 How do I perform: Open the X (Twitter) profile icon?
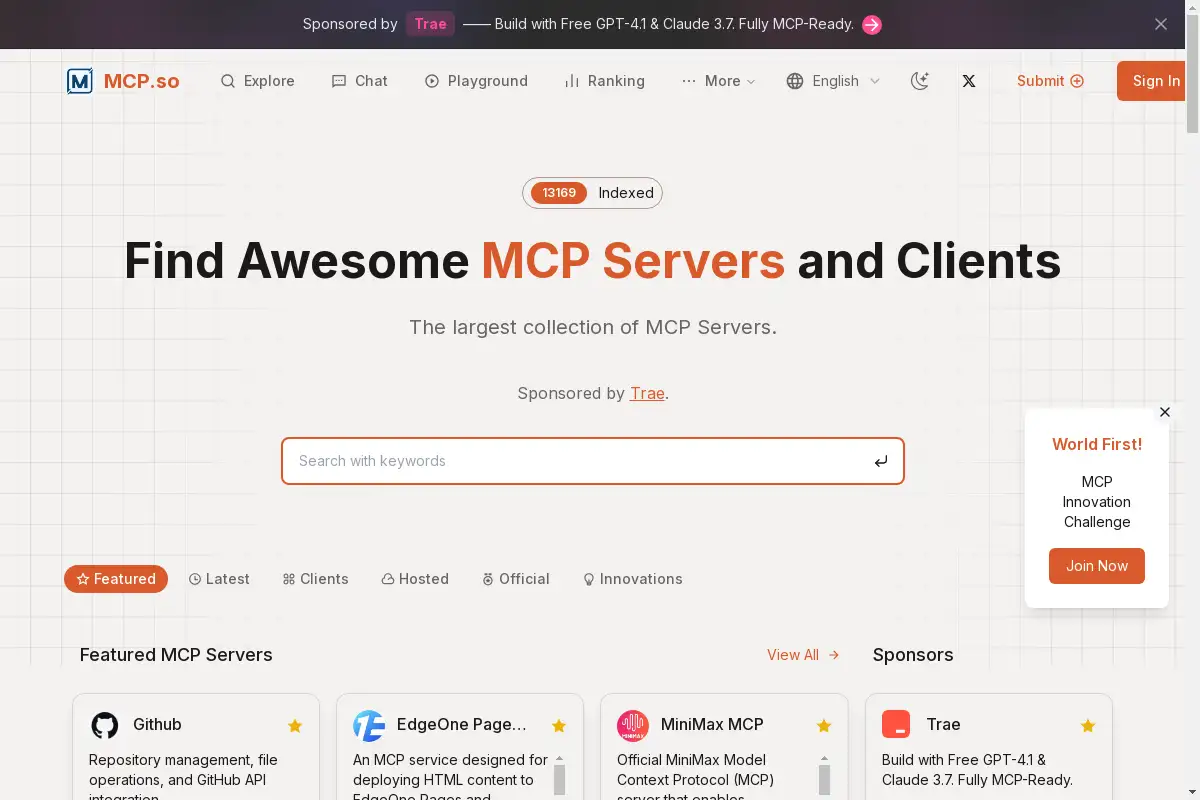[969, 81]
